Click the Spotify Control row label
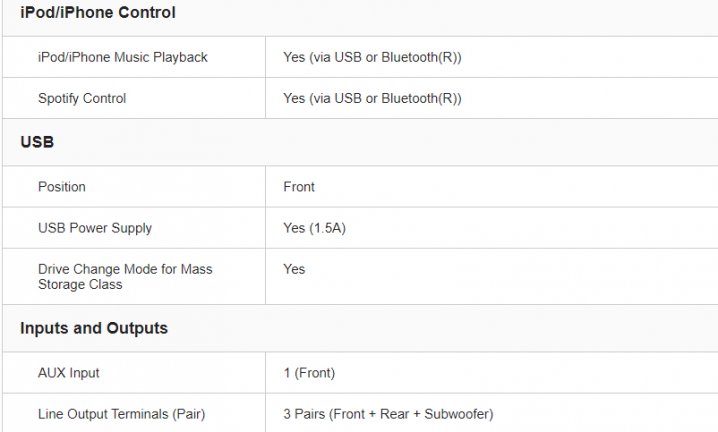 tap(82, 98)
